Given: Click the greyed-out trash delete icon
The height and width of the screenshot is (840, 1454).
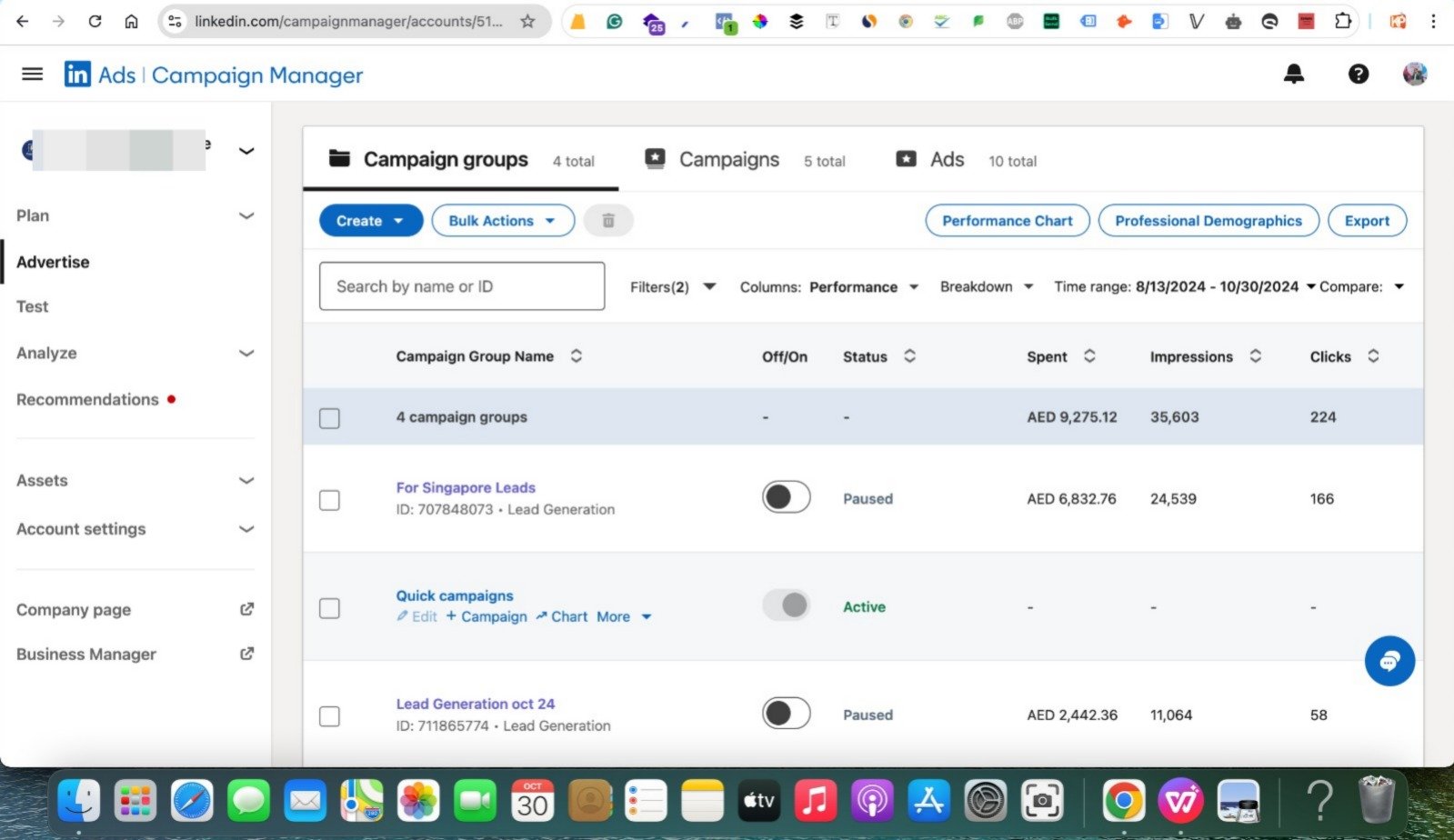Looking at the screenshot, I should coord(608,221).
